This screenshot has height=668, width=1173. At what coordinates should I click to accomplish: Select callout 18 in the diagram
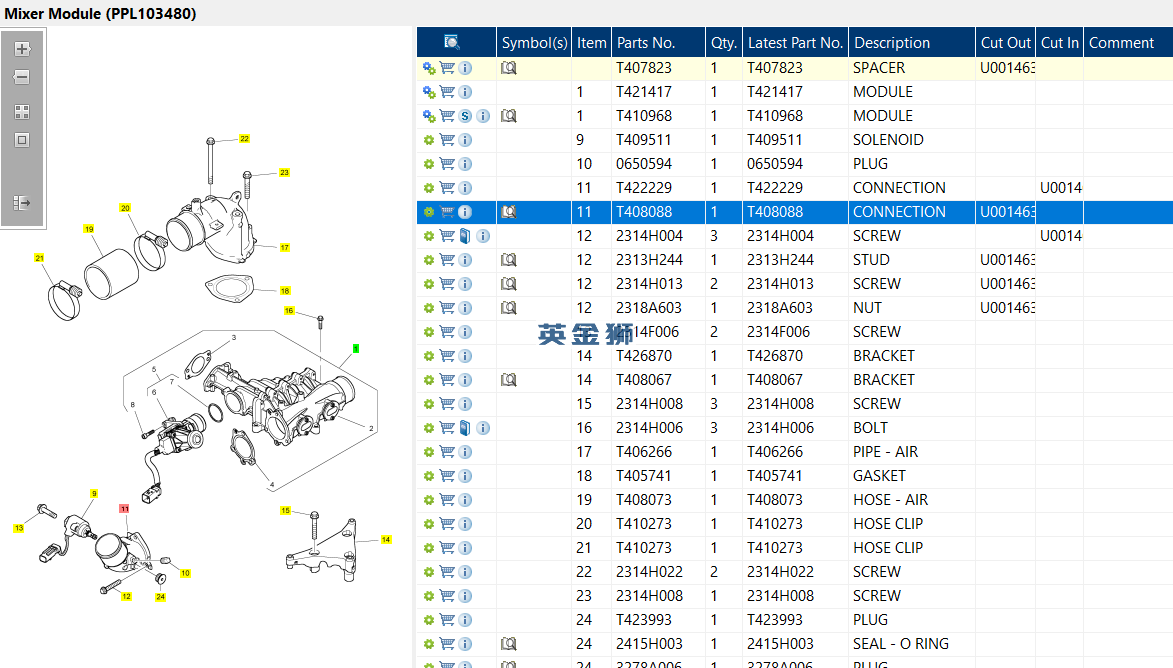[x=285, y=291]
